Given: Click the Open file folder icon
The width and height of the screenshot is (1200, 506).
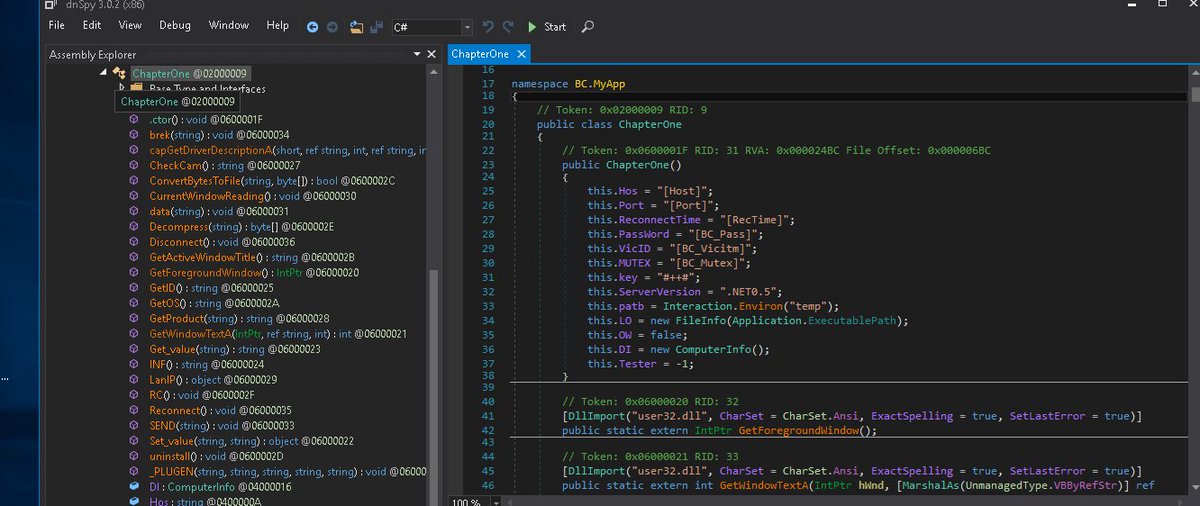Looking at the screenshot, I should 356,27.
